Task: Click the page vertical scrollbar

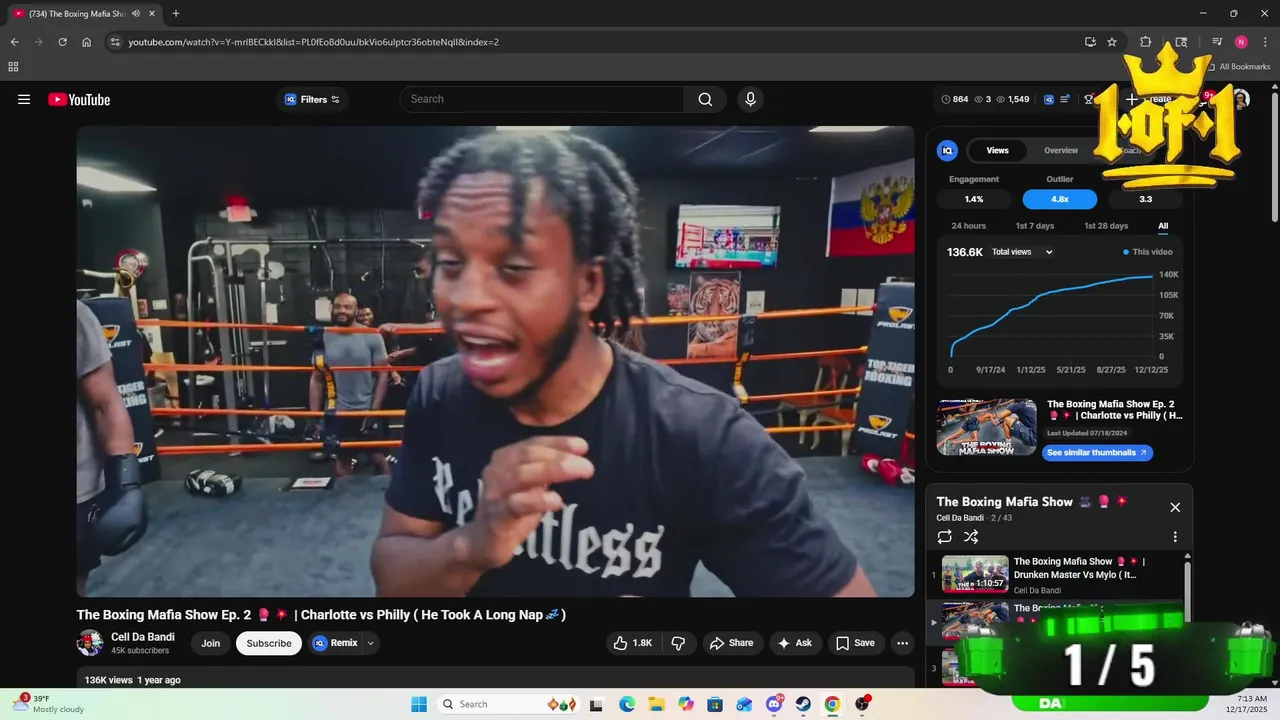Action: [x=1274, y=157]
